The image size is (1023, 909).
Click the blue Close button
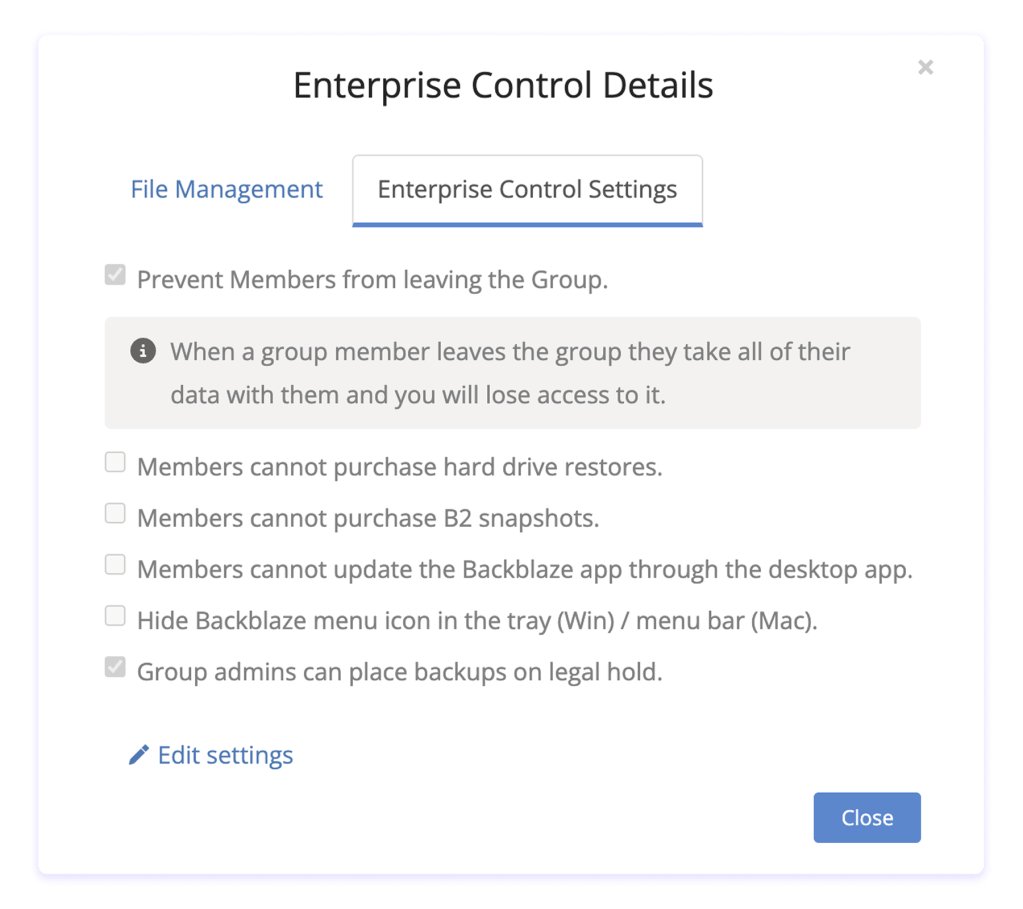tap(866, 818)
